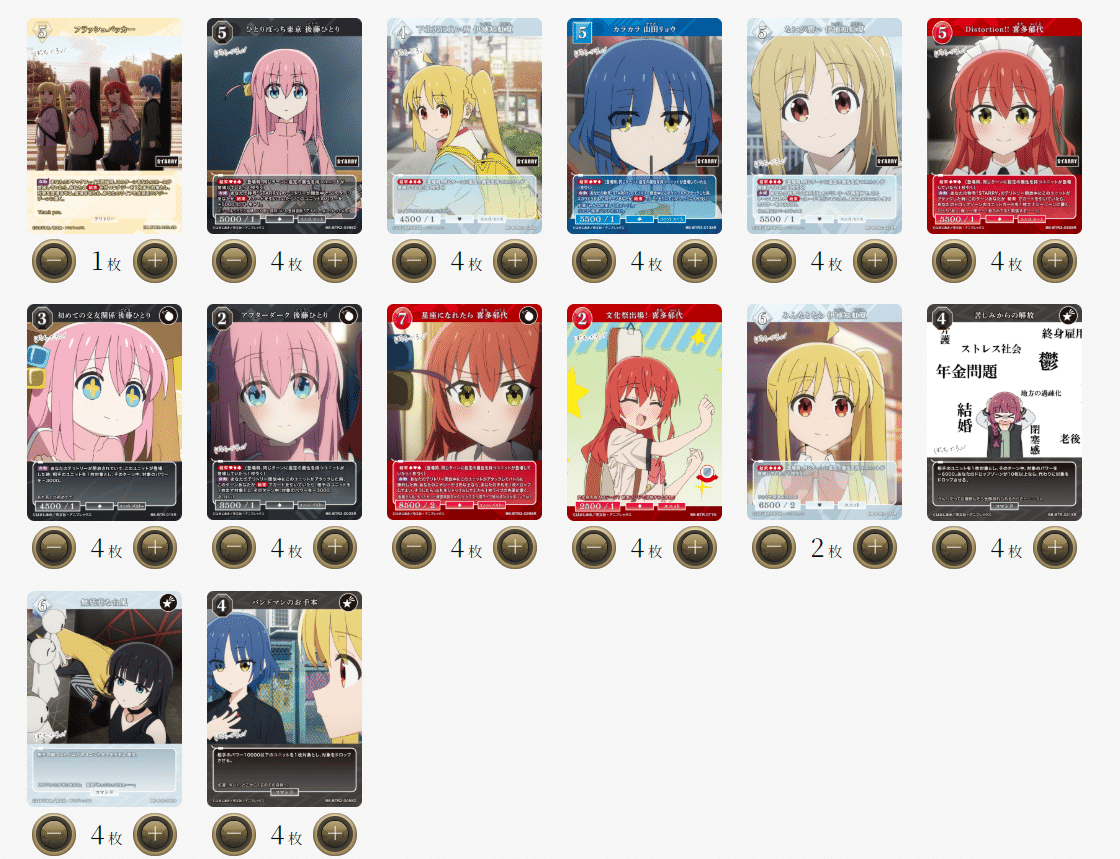Add a copy of the black-haired girl card

coord(155,834)
